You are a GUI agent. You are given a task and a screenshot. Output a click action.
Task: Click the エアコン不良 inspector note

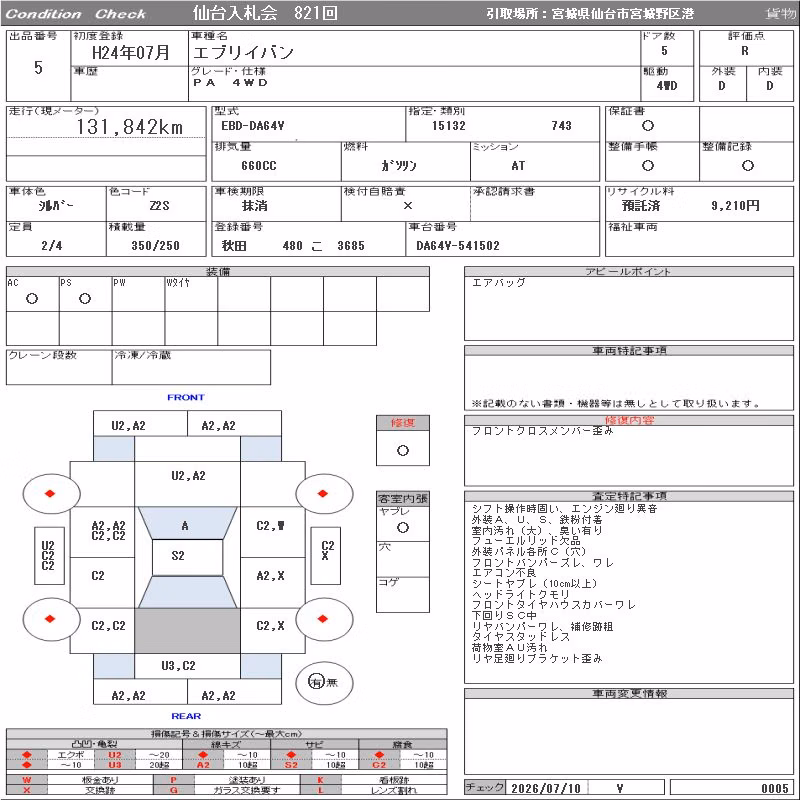pos(504,572)
